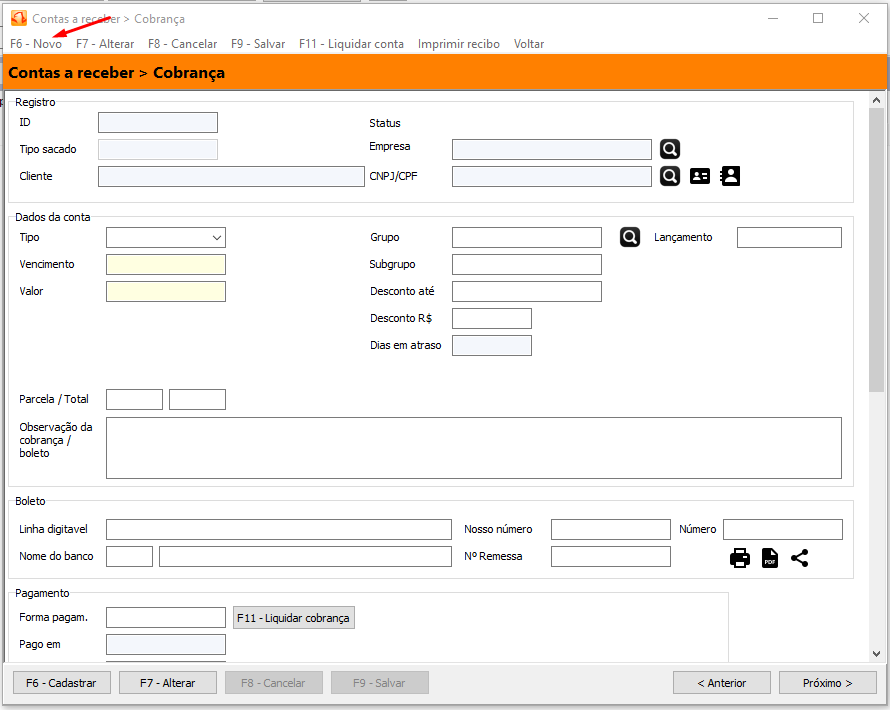890x710 pixels.
Task: Expand the Tipo dropdown
Action: pos(217,238)
